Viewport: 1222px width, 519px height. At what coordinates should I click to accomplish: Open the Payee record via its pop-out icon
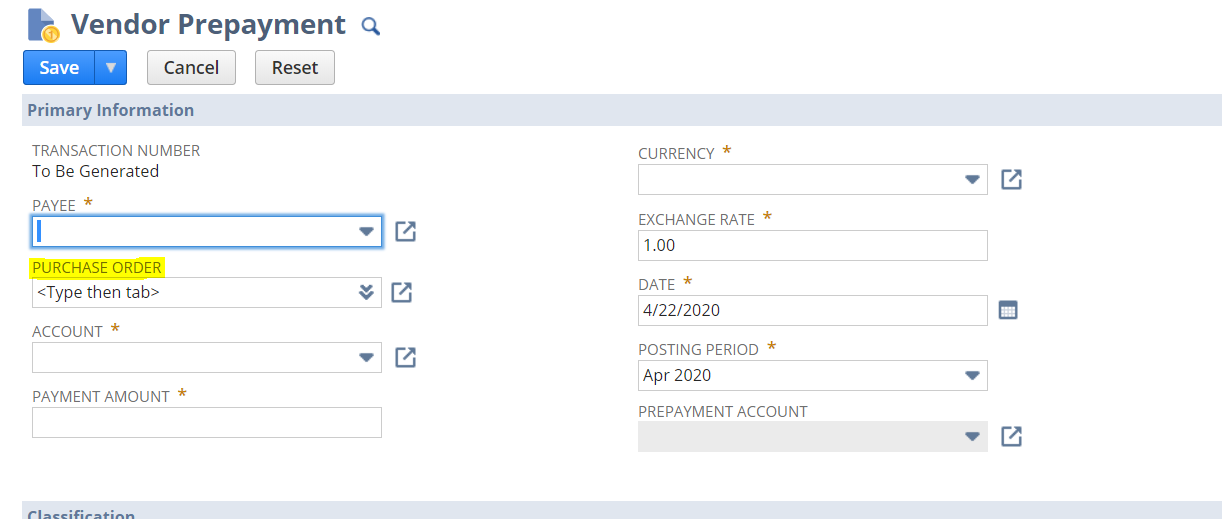405,231
